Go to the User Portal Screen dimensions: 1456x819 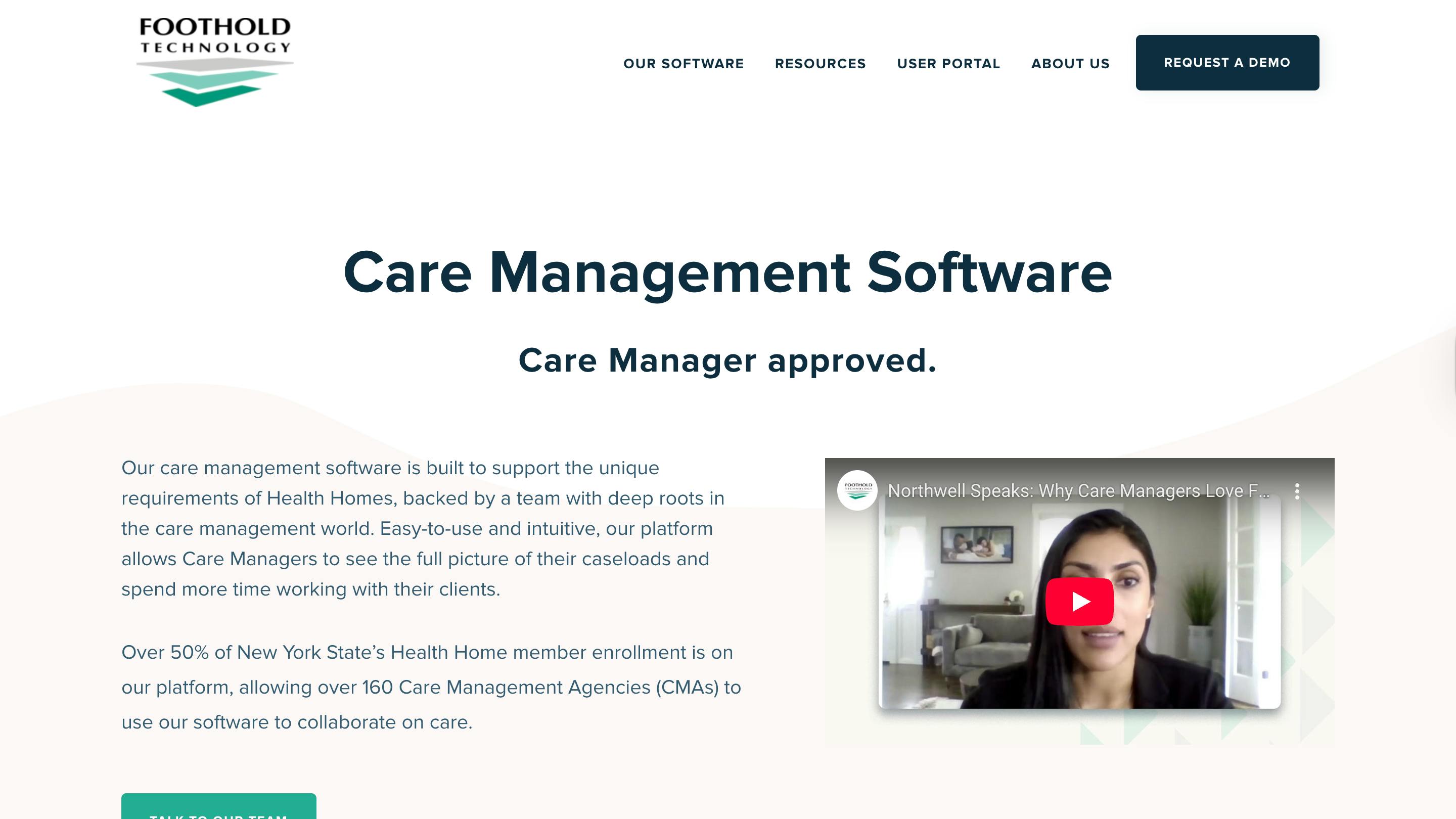pyautogui.click(x=948, y=63)
